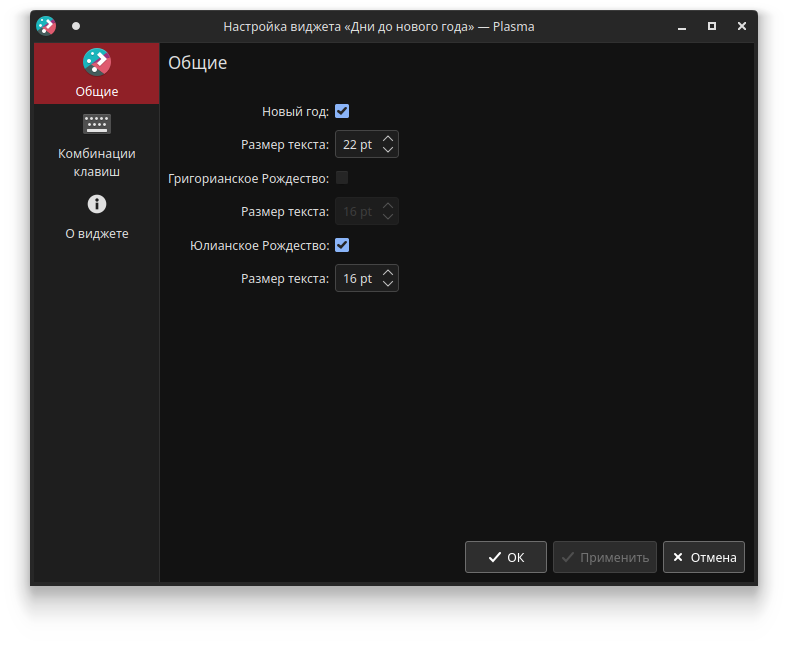
Task: Close the widget settings window
Action: click(742, 26)
